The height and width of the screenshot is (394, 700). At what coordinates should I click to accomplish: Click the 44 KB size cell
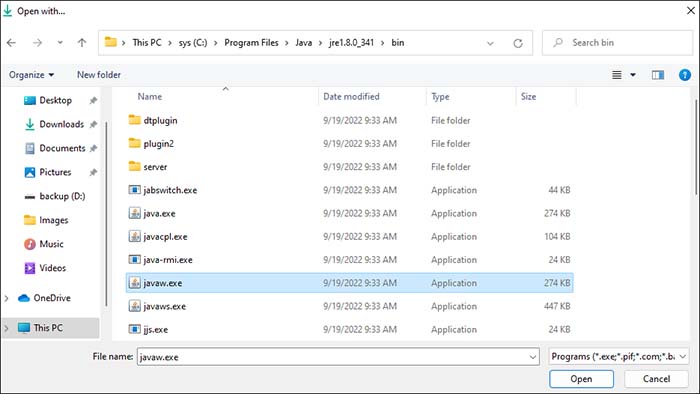[x=559, y=190]
